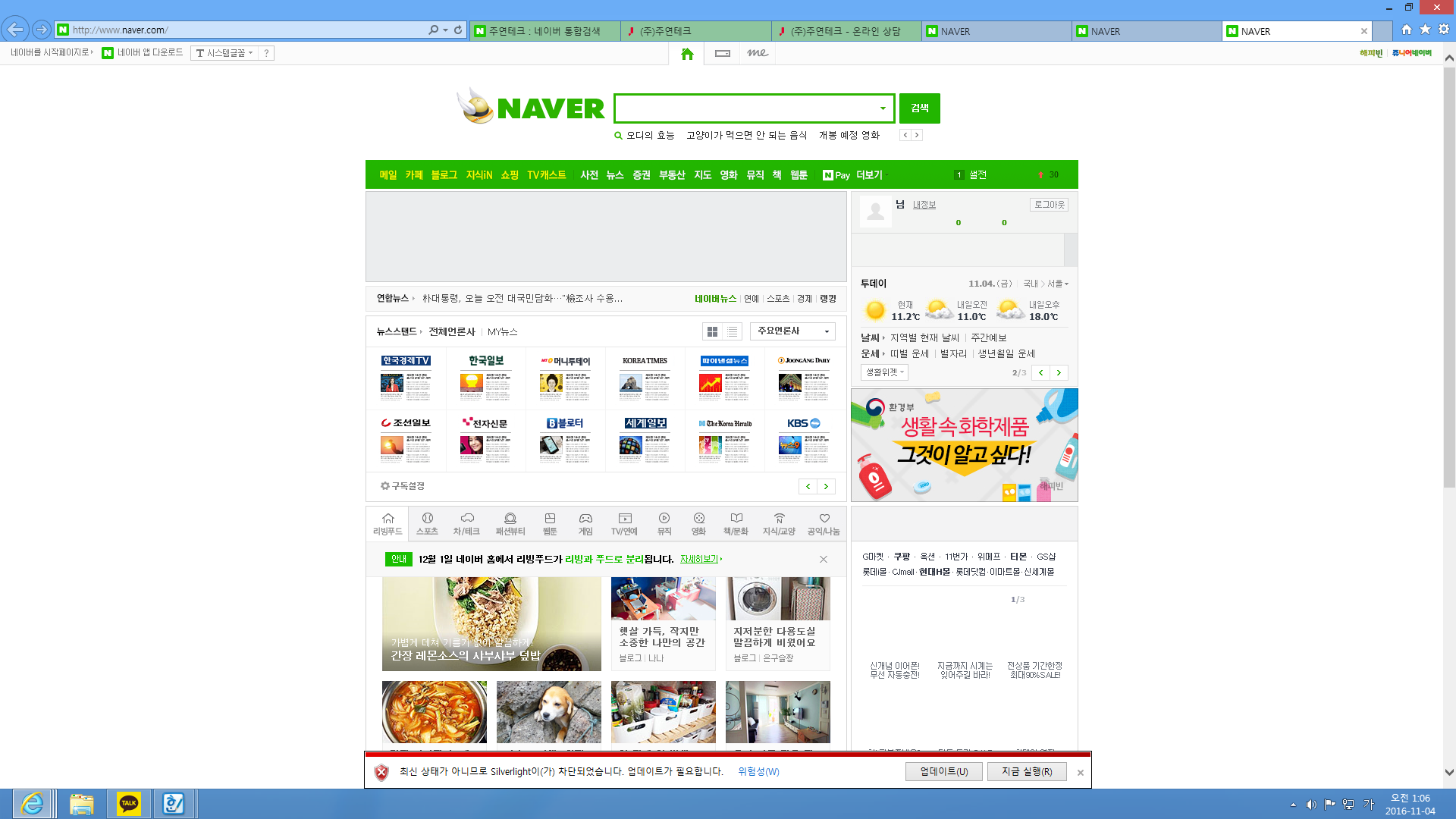The image size is (1456, 819).
Task: Open the 주요언론사 dropdown
Action: click(792, 331)
